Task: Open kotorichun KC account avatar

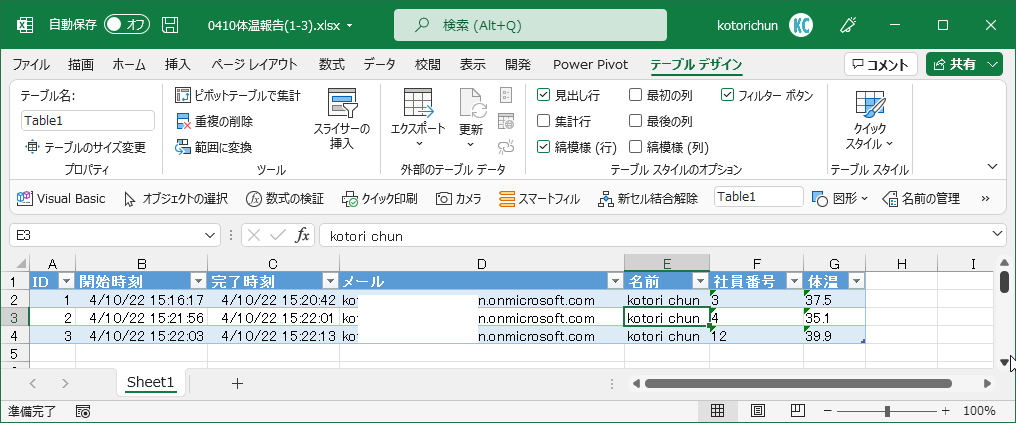Action: 801,25
